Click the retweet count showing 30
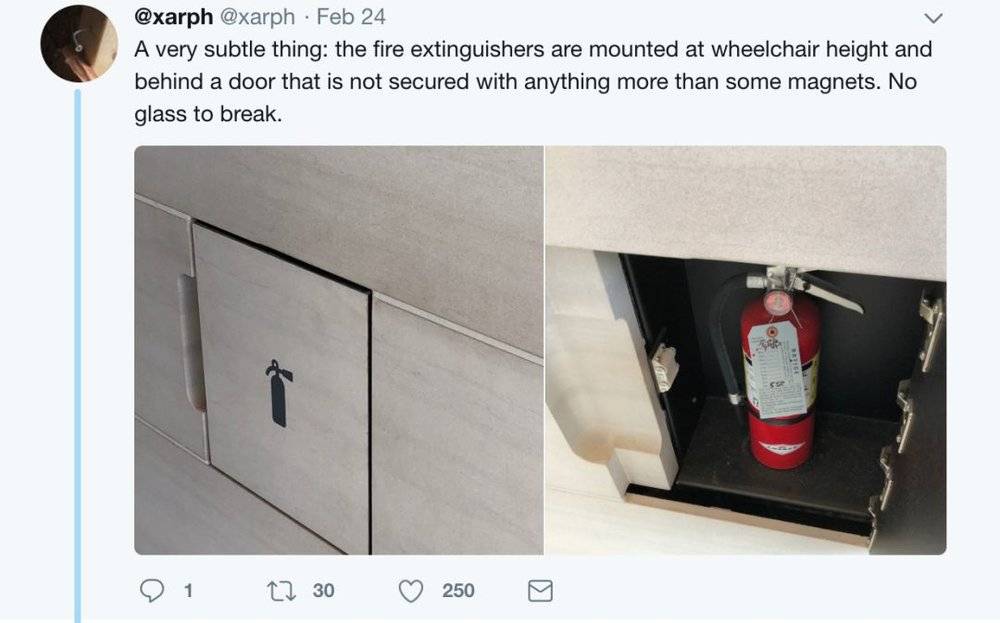The height and width of the screenshot is (623, 1000). point(323,590)
